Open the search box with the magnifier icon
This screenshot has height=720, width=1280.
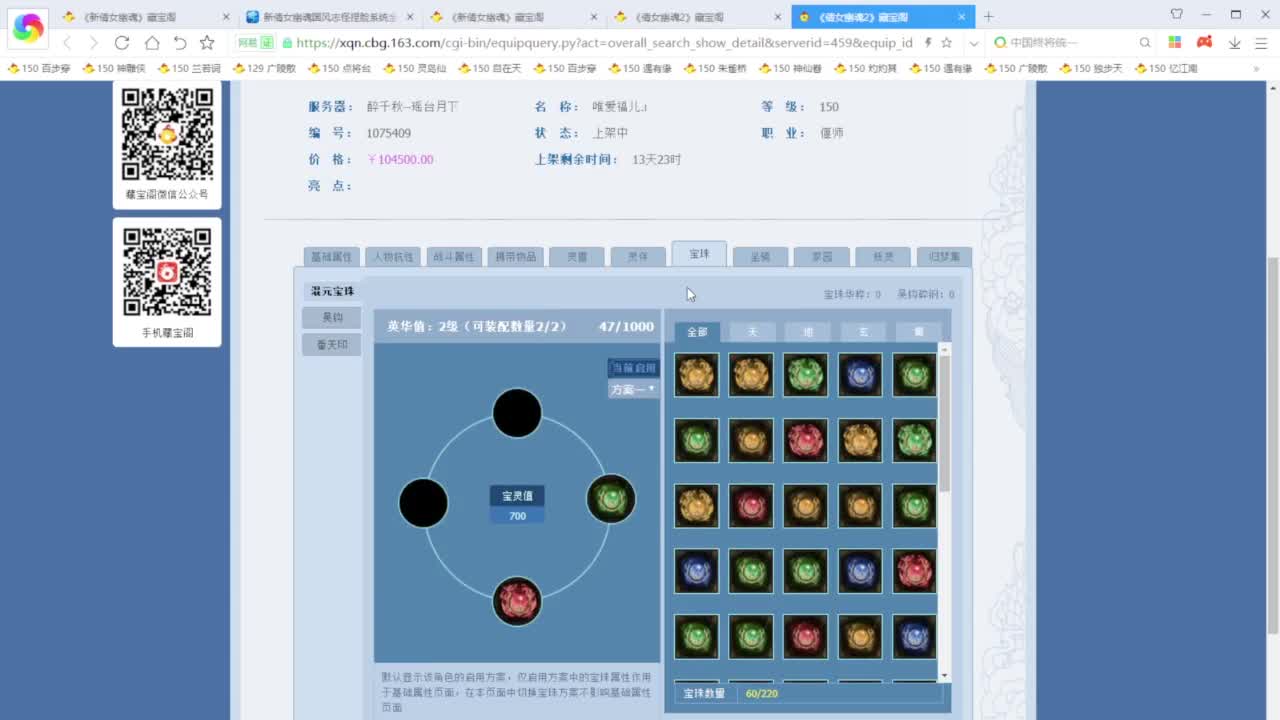click(x=1145, y=43)
